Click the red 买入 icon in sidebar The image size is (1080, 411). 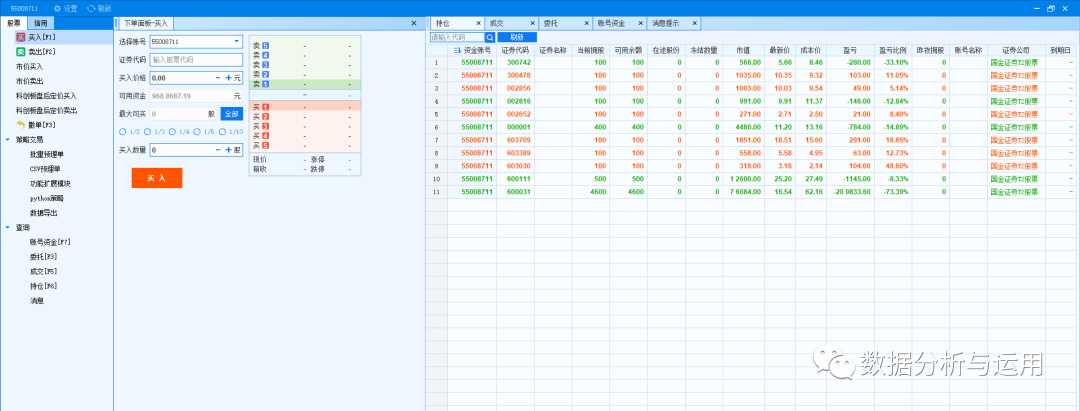(x=21, y=36)
